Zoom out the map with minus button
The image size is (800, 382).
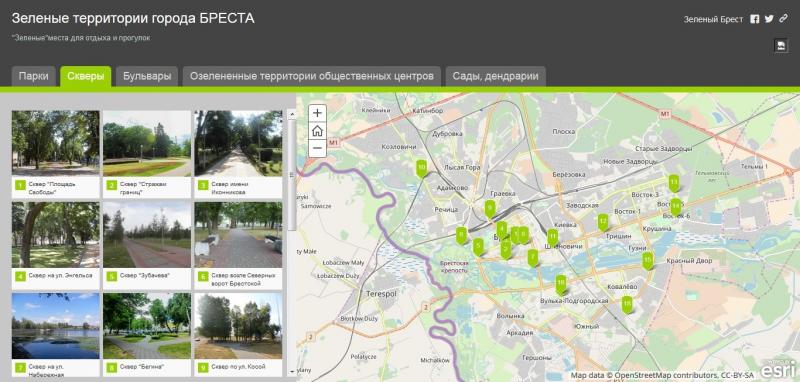317,148
